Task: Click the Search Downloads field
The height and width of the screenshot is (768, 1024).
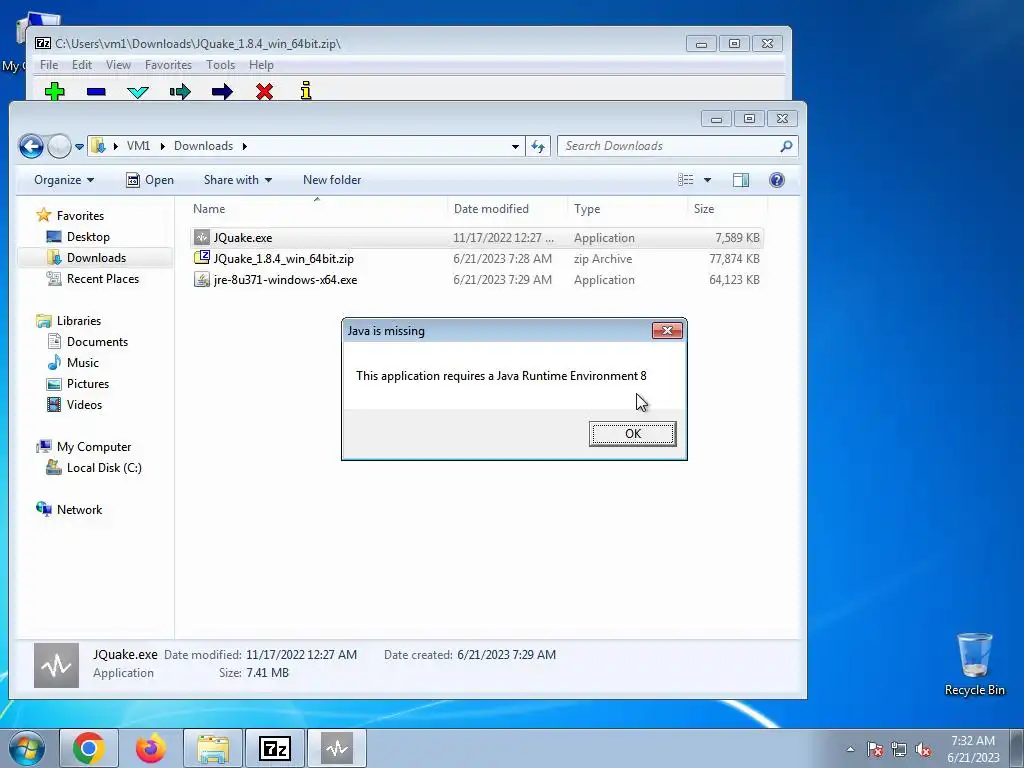Action: click(669, 146)
